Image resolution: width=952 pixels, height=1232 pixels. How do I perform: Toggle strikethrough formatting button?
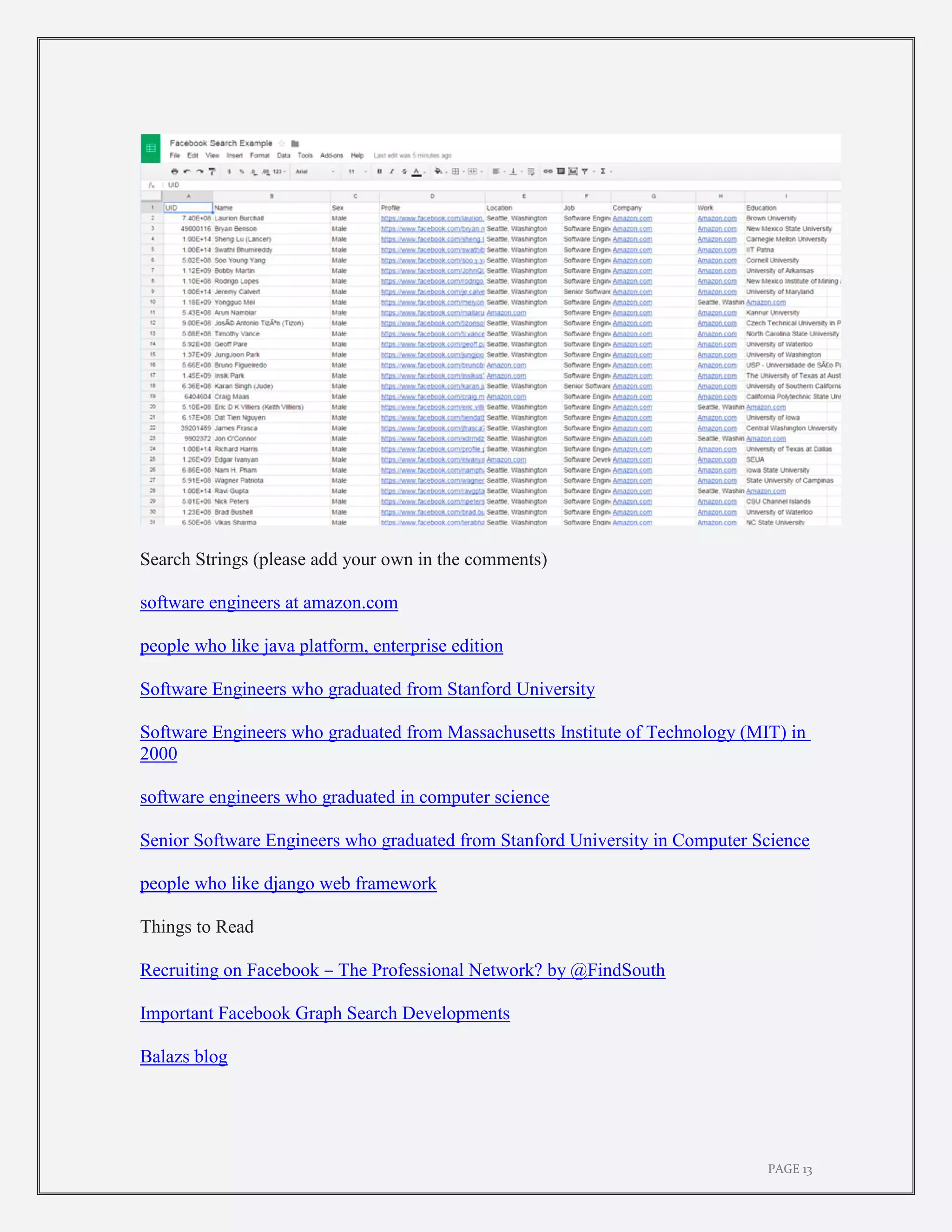[404, 172]
